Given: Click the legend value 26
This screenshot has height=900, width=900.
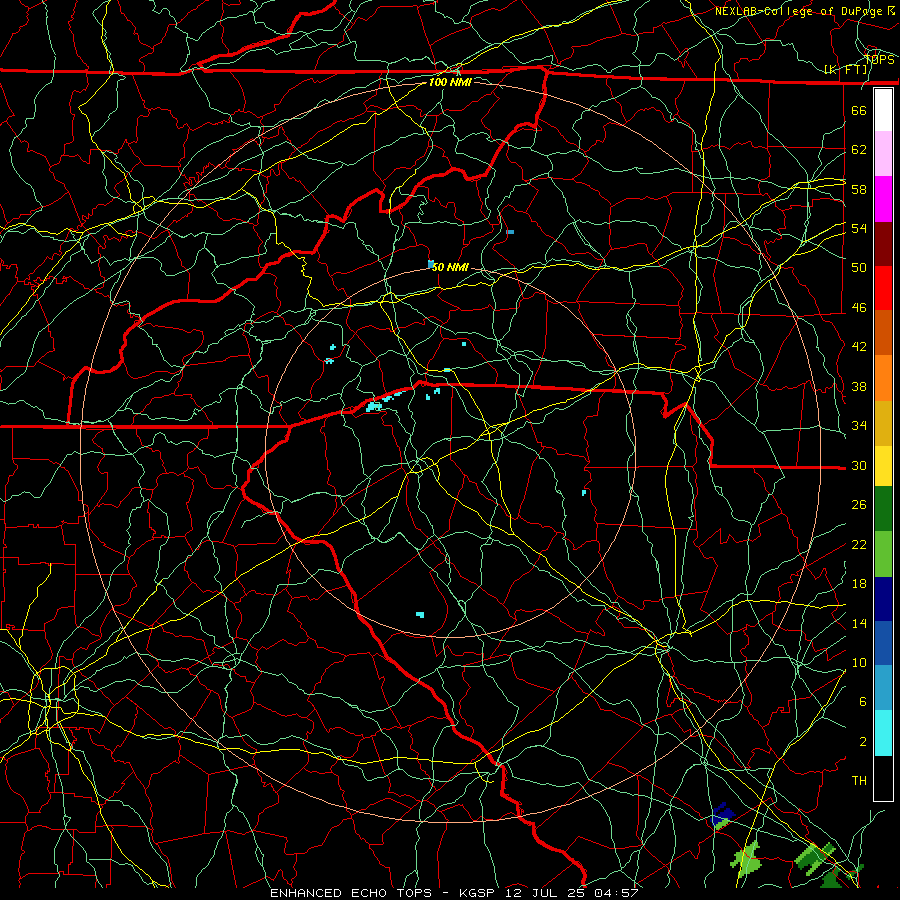Looking at the screenshot, I should 859,505.
